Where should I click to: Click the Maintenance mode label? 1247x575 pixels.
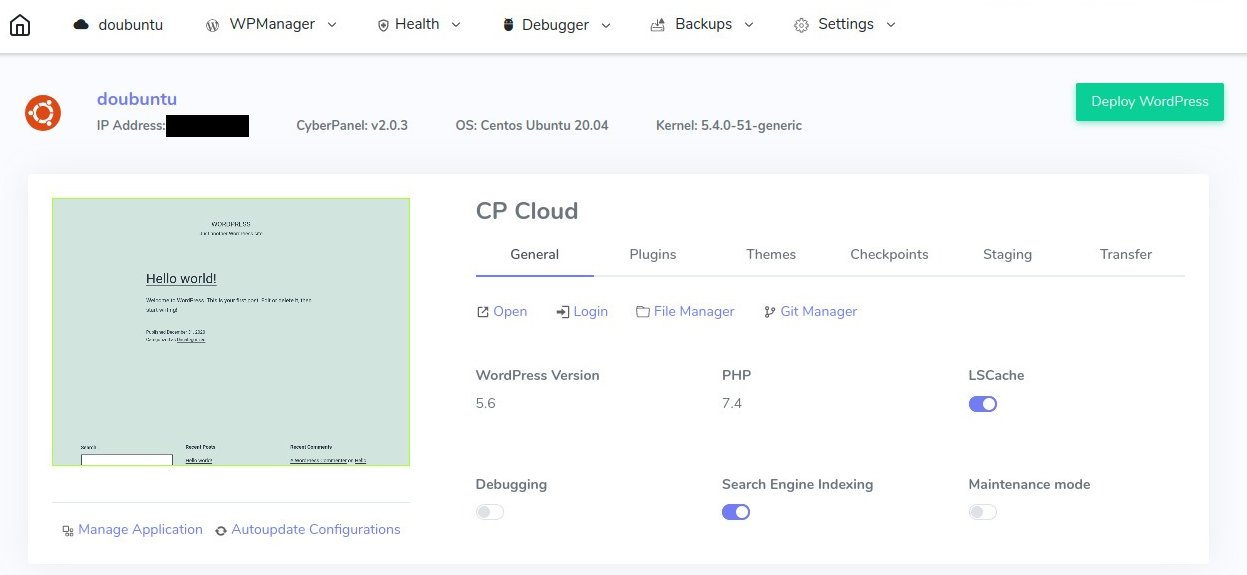coord(1029,485)
